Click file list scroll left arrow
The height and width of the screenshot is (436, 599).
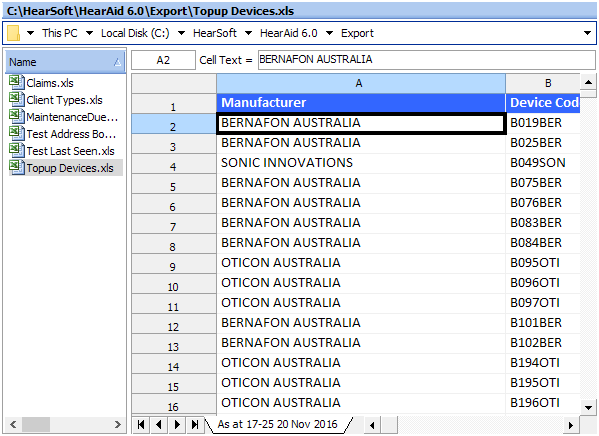pos(13,424)
